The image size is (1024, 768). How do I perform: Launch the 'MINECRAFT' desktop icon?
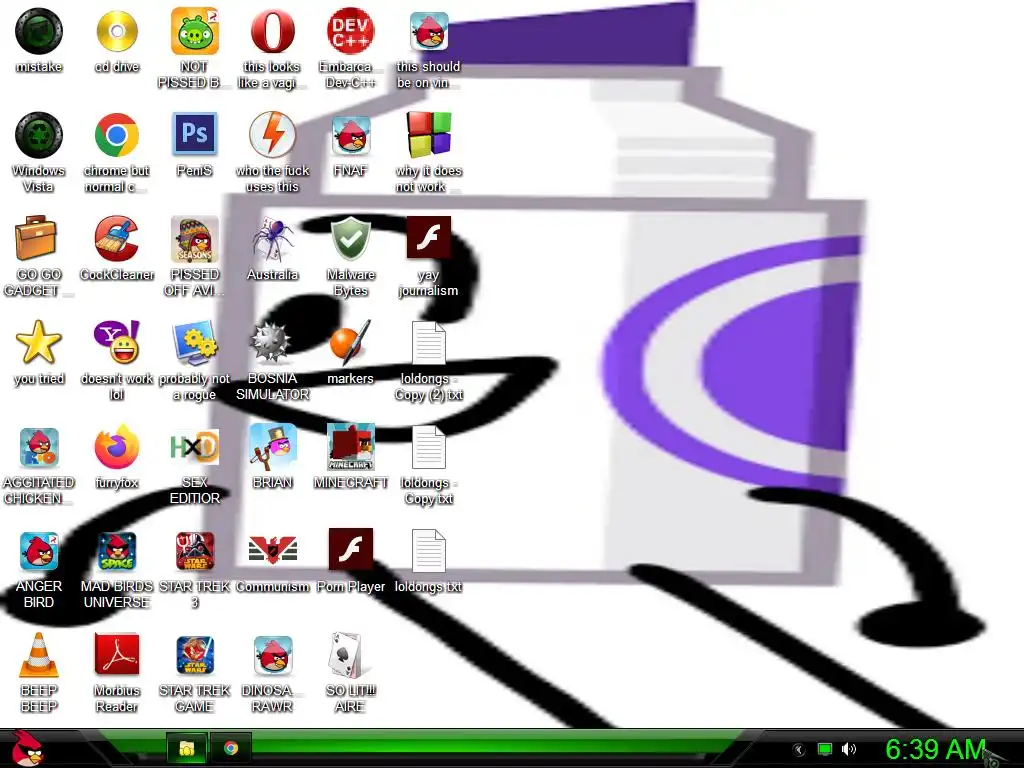[x=351, y=447]
